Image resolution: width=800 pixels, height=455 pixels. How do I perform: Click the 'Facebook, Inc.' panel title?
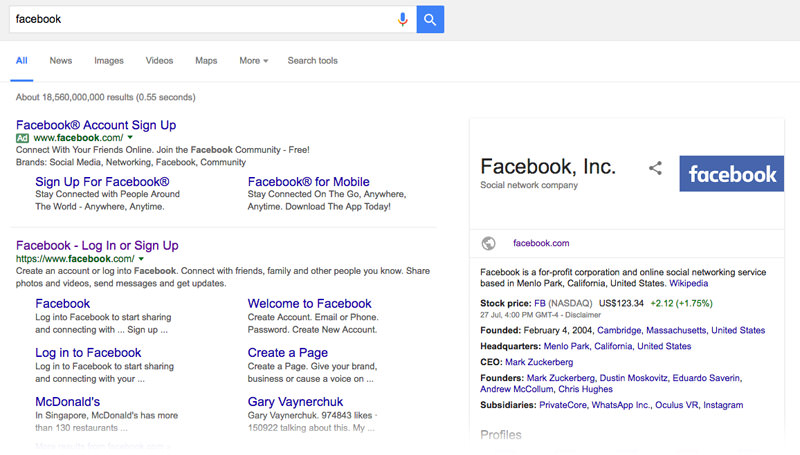point(548,166)
